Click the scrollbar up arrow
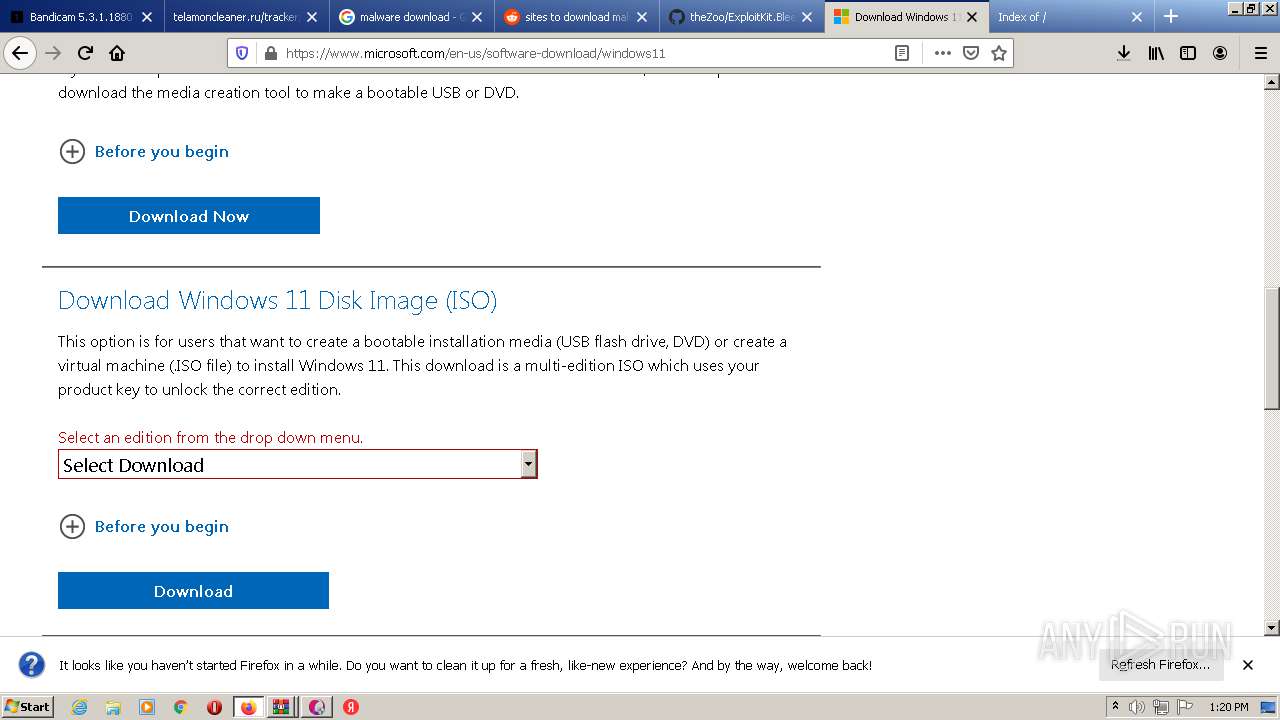 [1272, 81]
